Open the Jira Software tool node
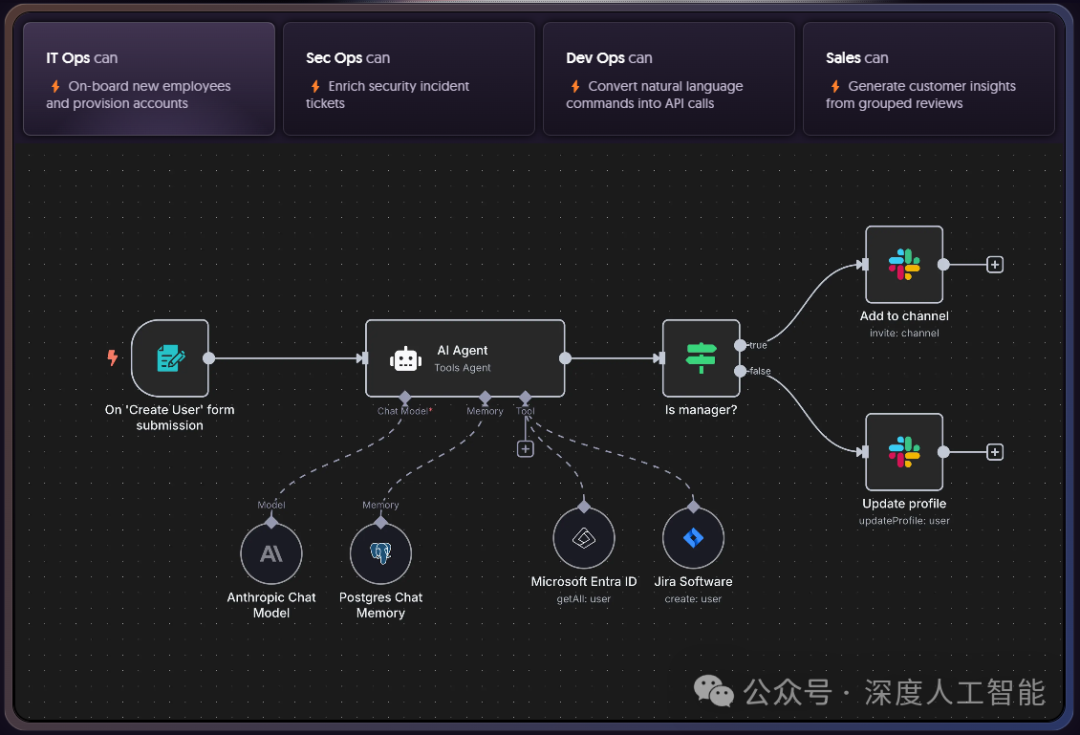 coord(693,538)
